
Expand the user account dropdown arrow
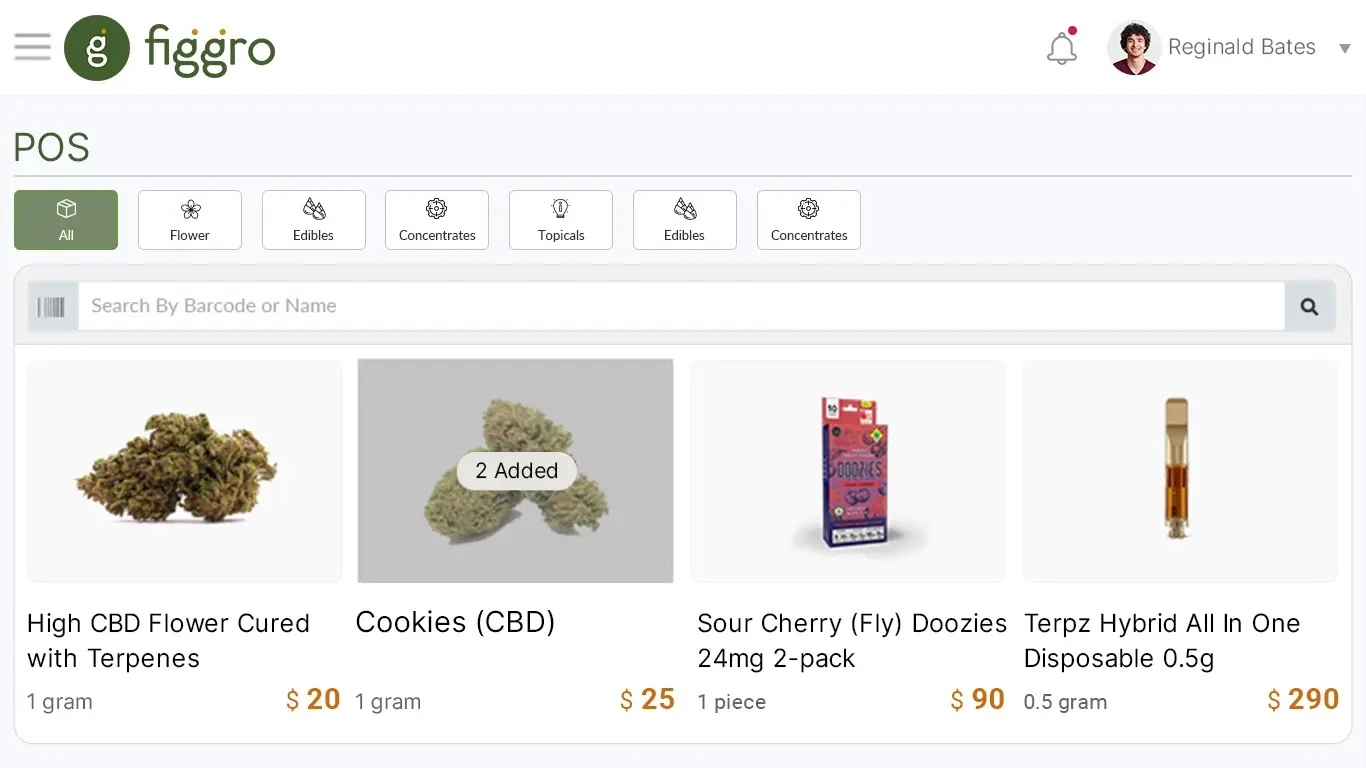point(1345,48)
